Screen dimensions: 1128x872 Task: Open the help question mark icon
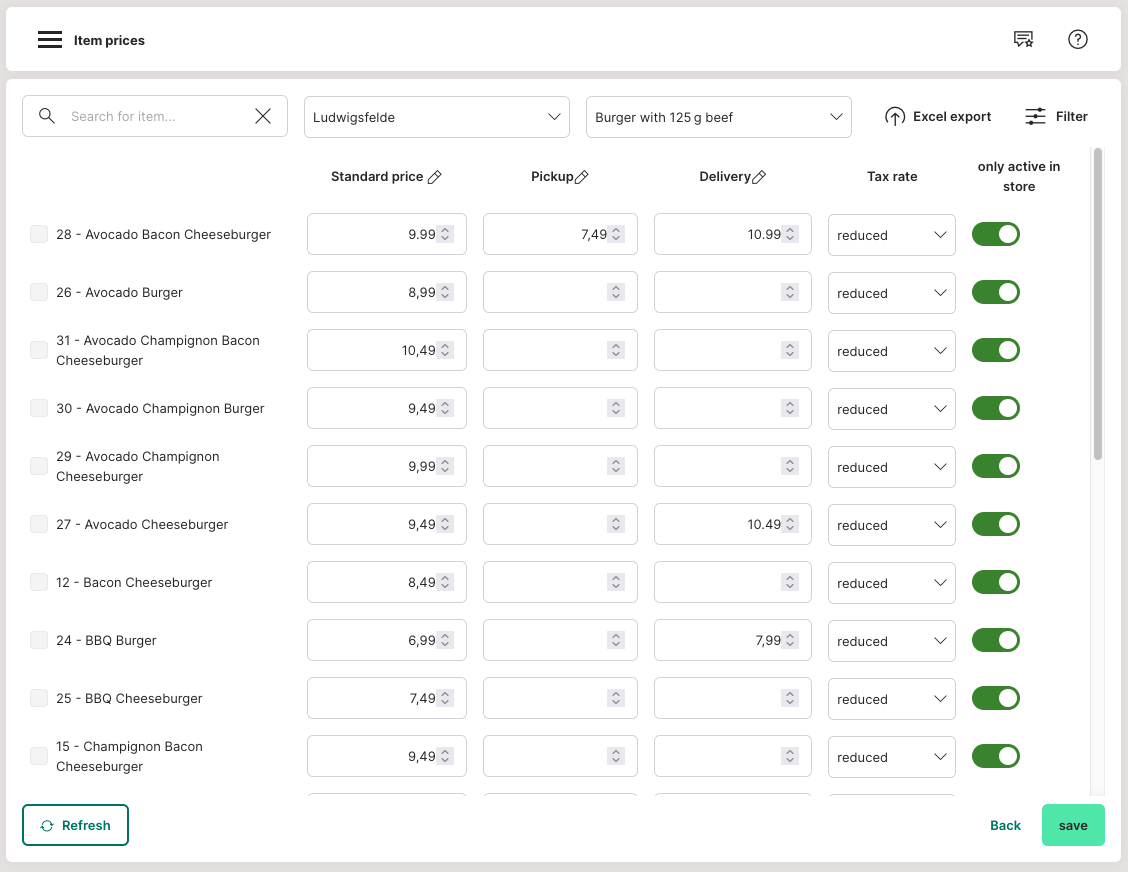1077,40
